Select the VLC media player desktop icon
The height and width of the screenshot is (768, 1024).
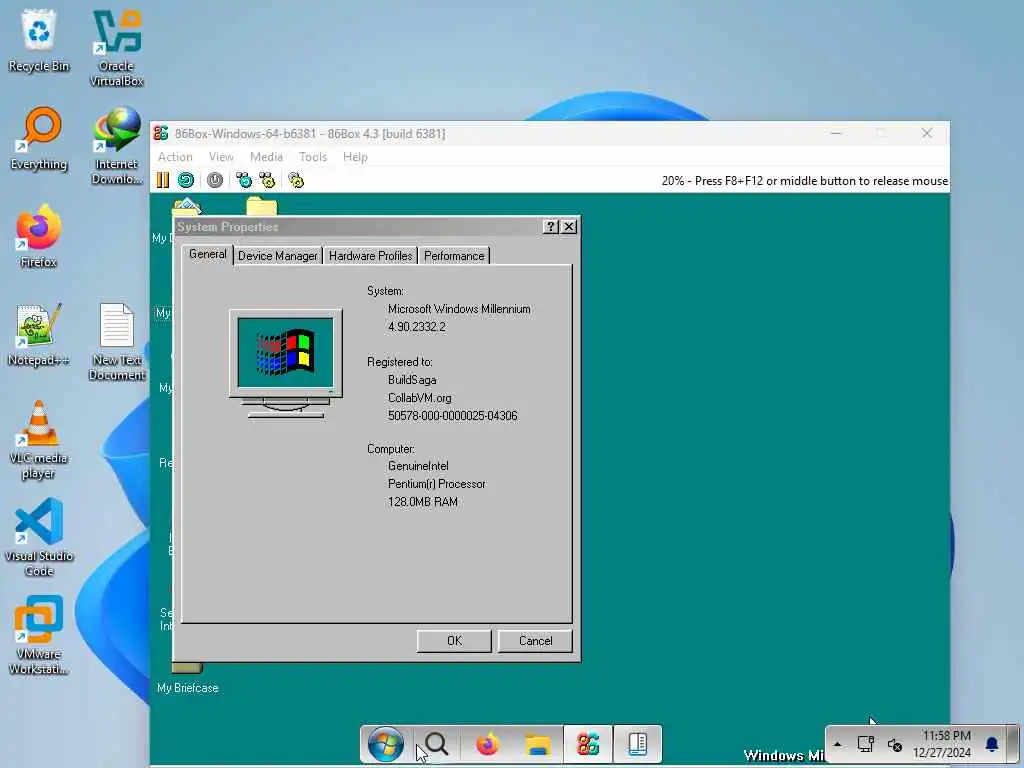39,440
